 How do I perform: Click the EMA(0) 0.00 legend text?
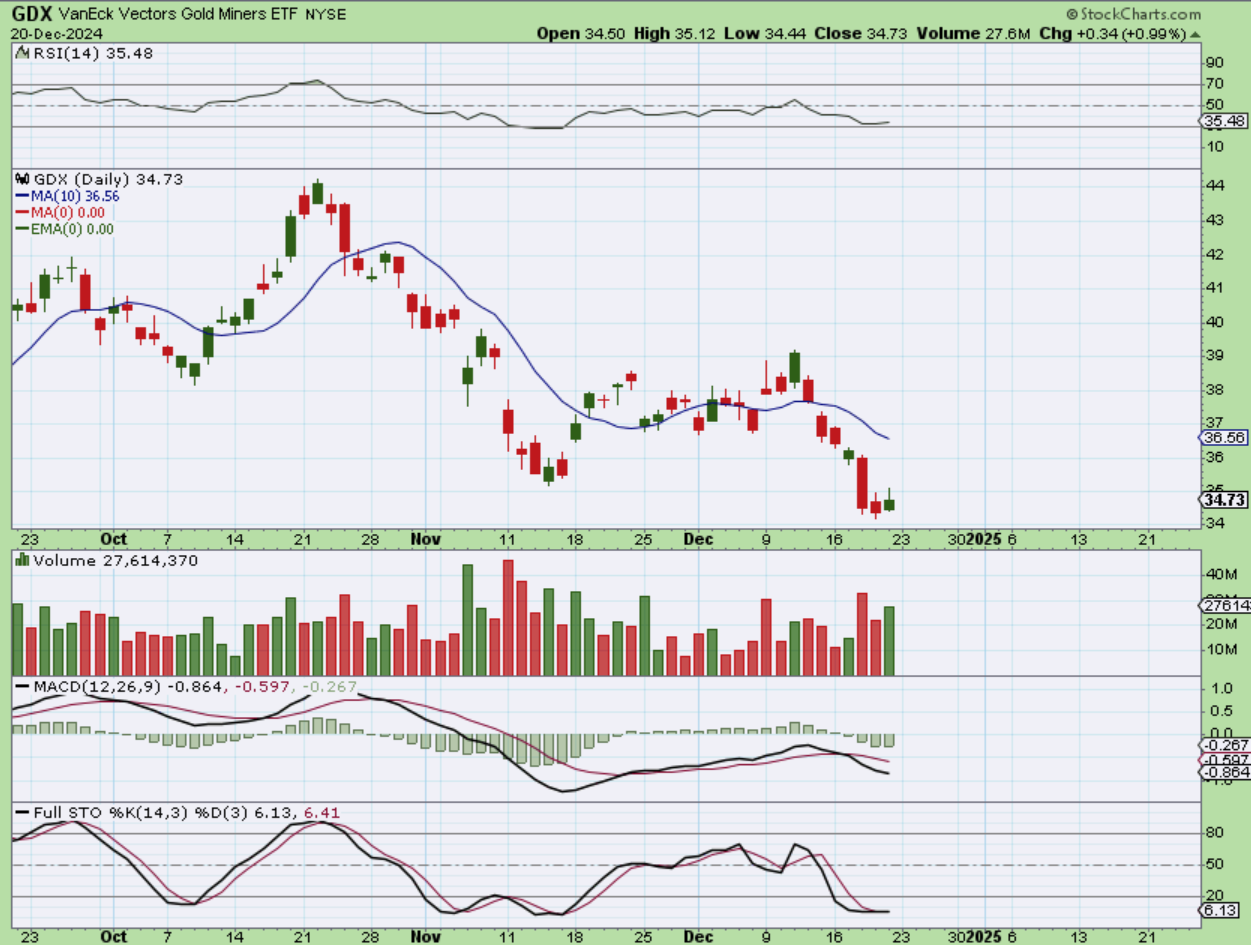tap(71, 229)
